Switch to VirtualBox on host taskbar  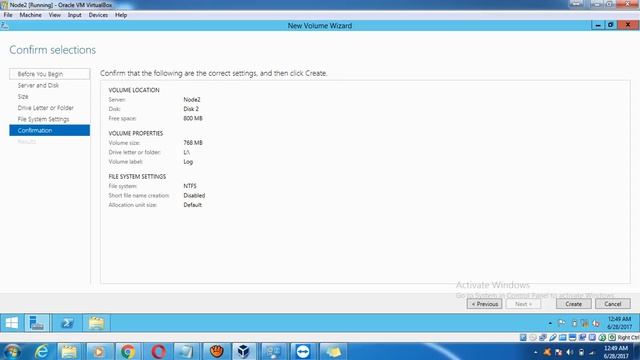click(244, 351)
